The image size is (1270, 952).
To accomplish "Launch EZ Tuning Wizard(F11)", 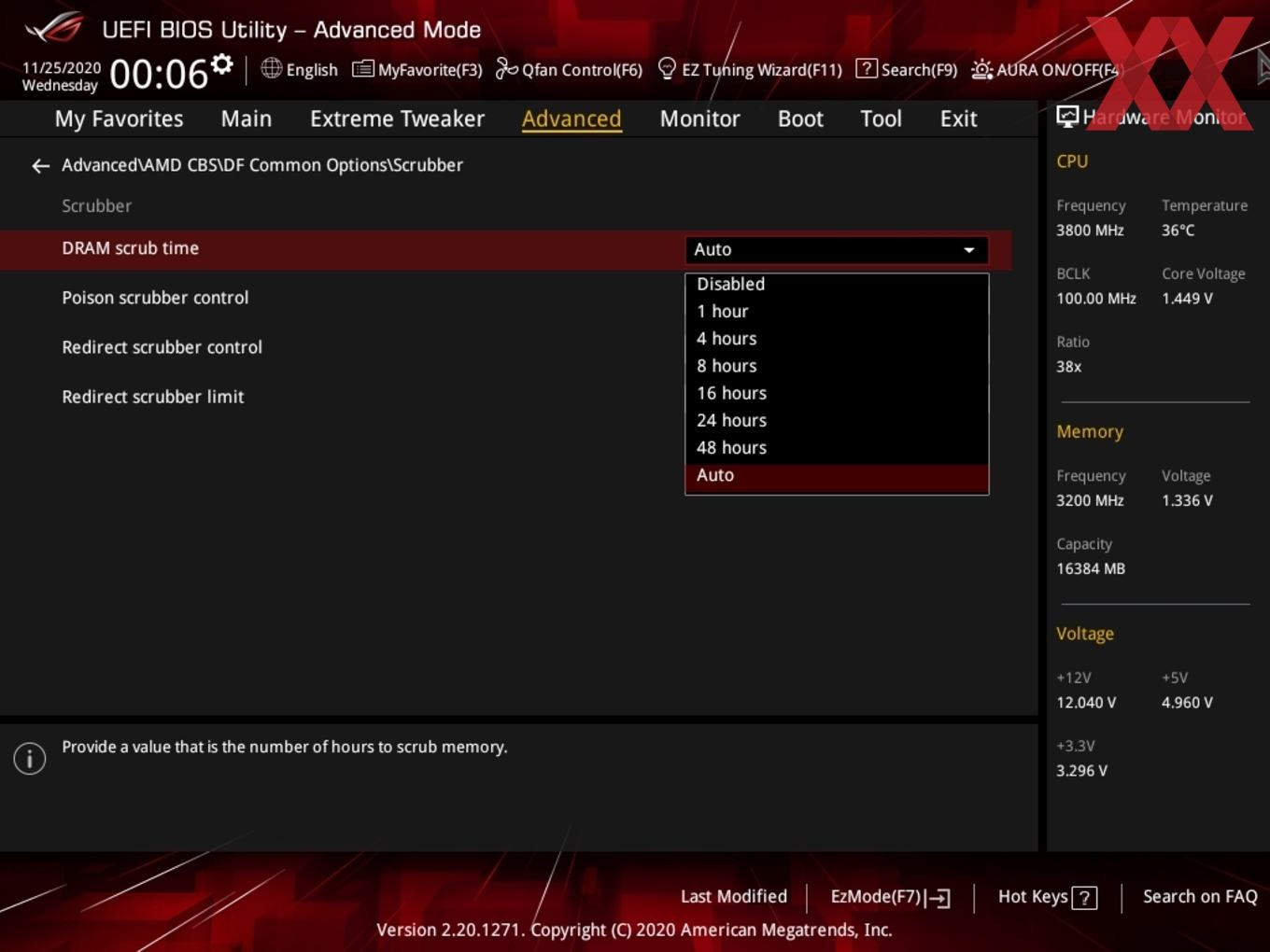I will (x=750, y=69).
